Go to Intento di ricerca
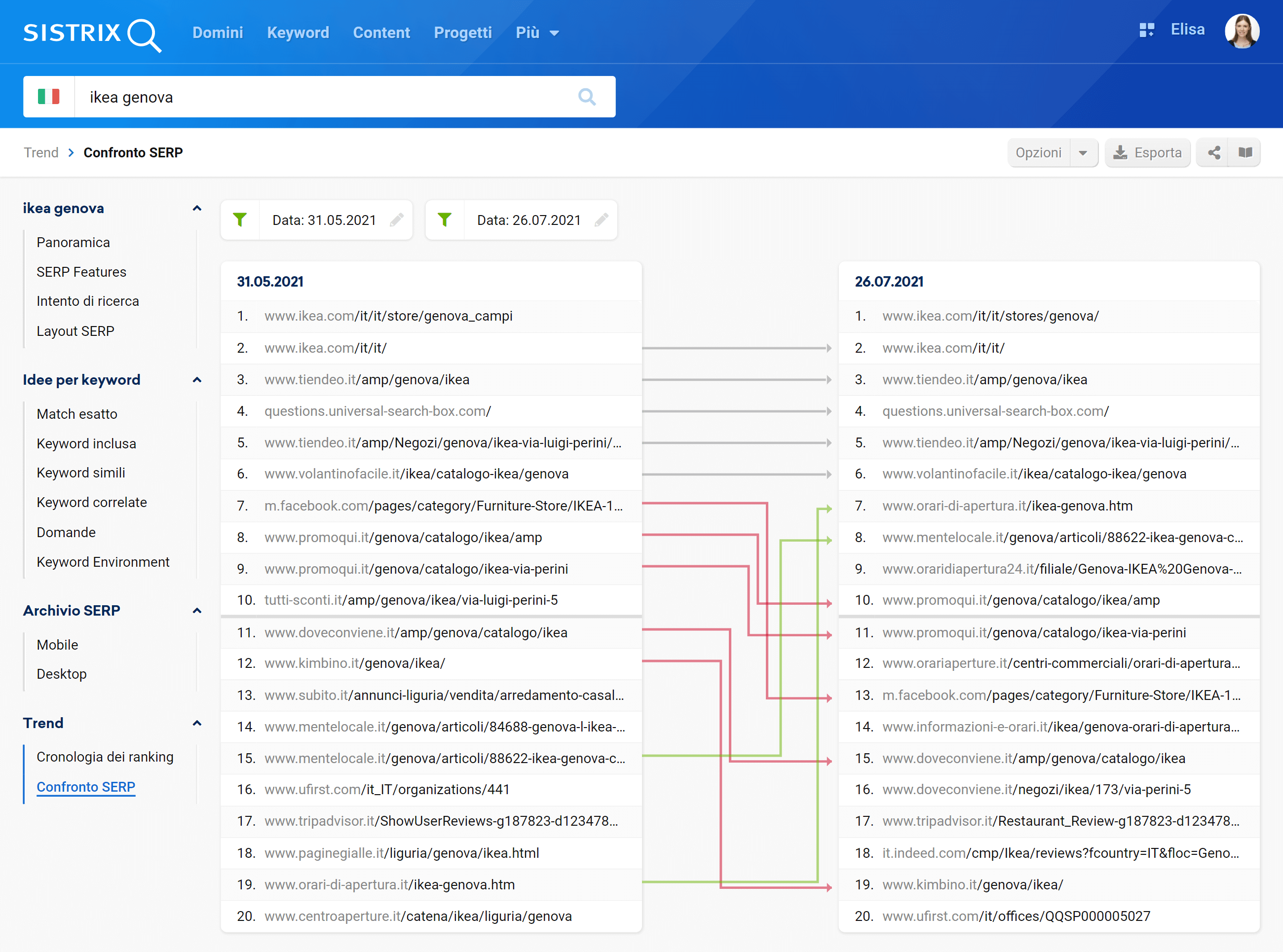The width and height of the screenshot is (1283, 952). (88, 301)
